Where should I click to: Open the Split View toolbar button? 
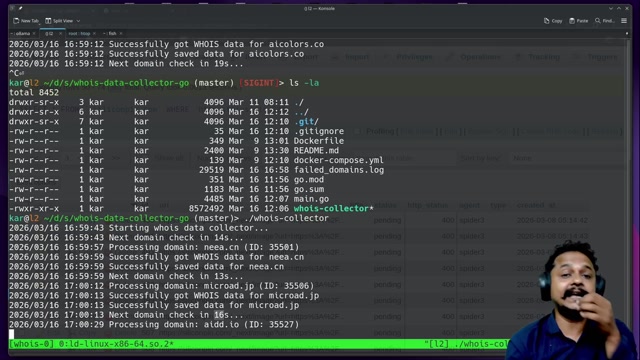click(x=59, y=21)
